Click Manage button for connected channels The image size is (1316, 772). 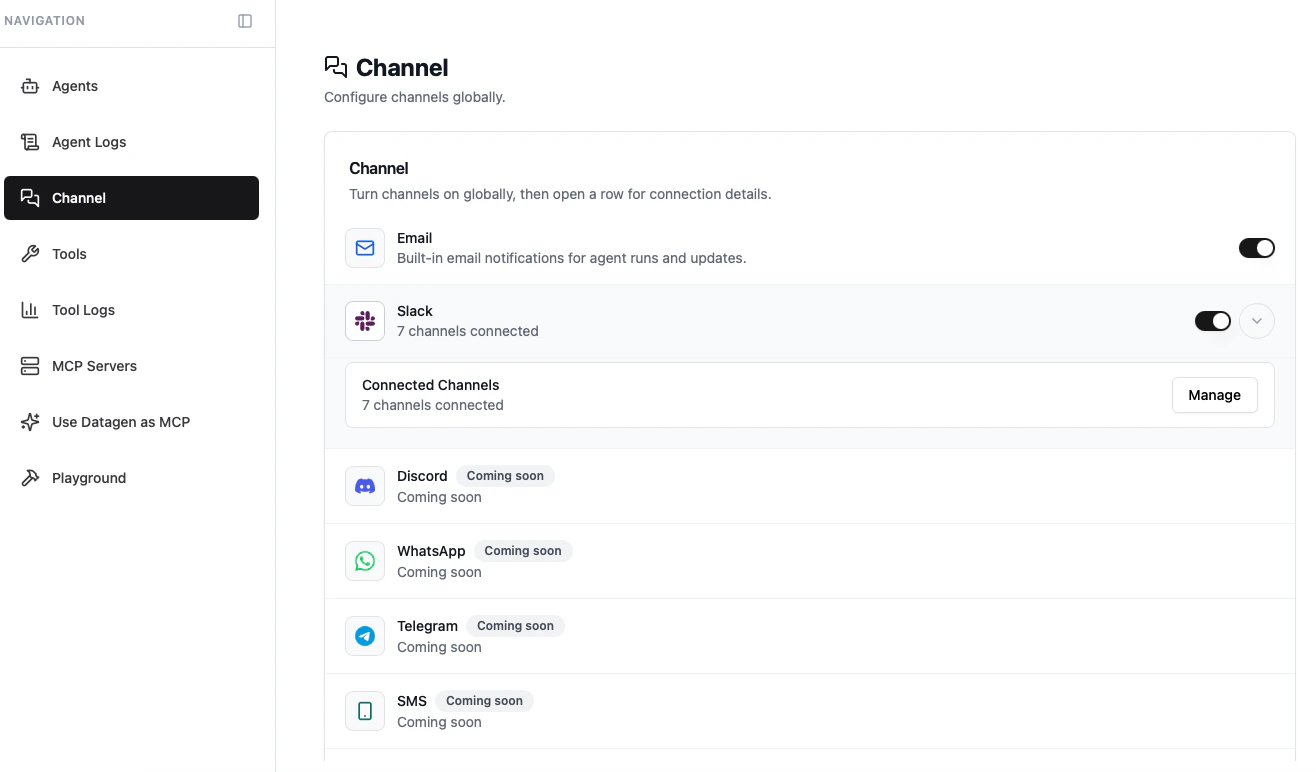pos(1215,395)
